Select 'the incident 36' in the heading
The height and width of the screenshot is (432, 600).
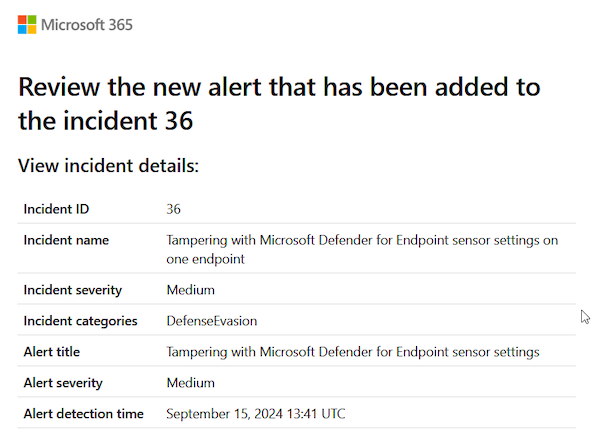(x=105, y=122)
